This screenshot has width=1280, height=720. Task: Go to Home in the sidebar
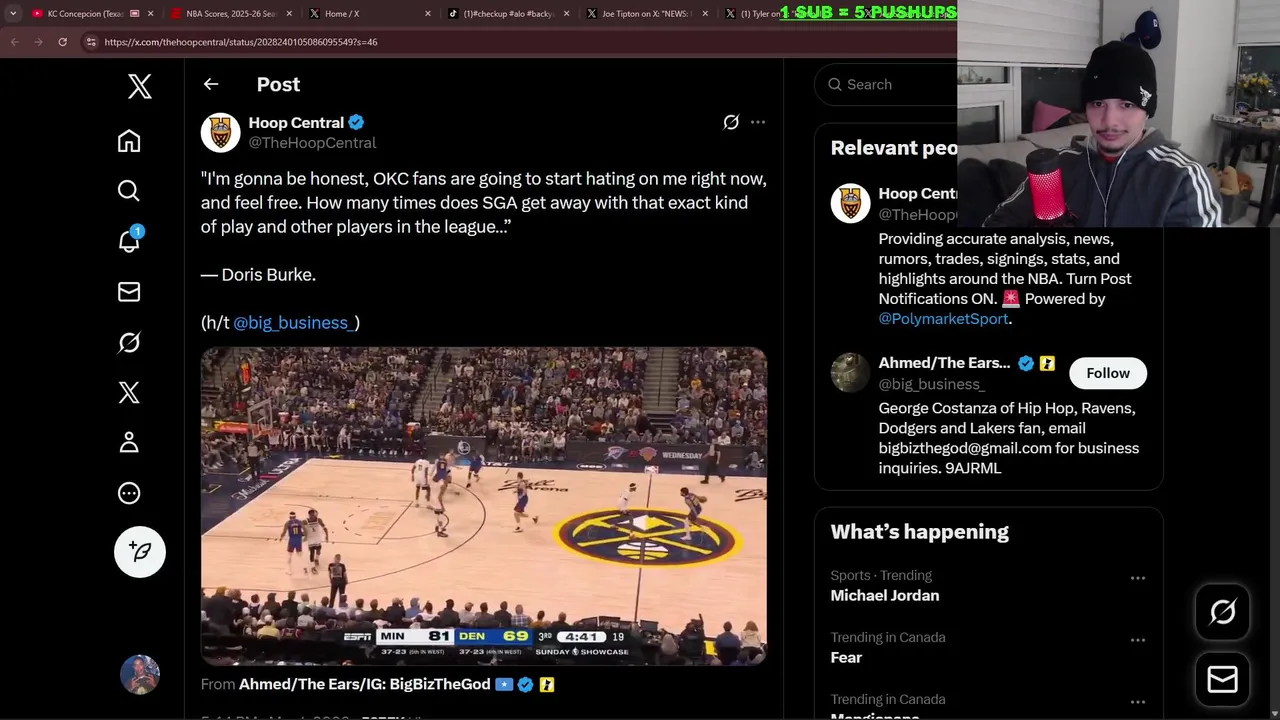click(x=129, y=141)
